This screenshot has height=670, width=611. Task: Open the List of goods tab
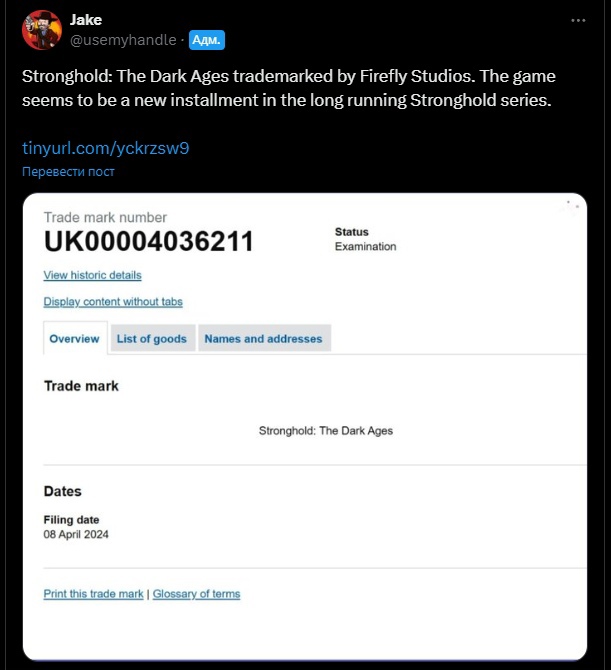(152, 339)
